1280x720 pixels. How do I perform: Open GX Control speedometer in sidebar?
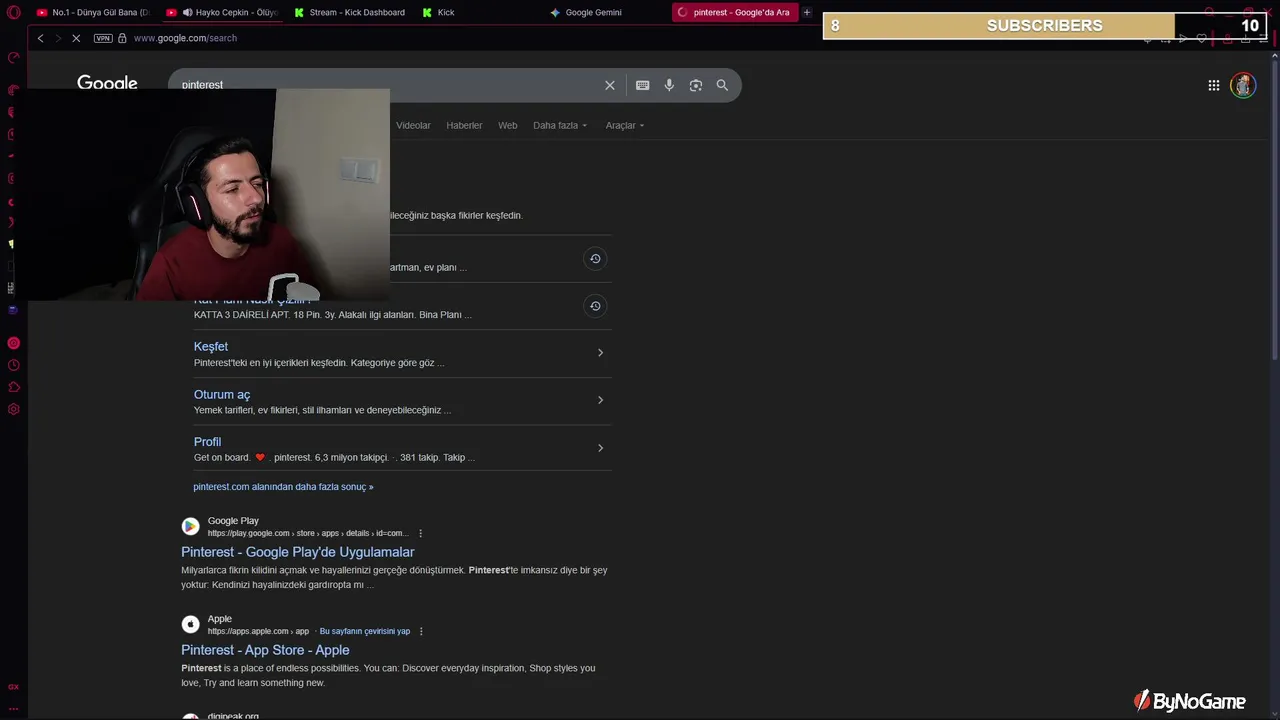(x=13, y=57)
